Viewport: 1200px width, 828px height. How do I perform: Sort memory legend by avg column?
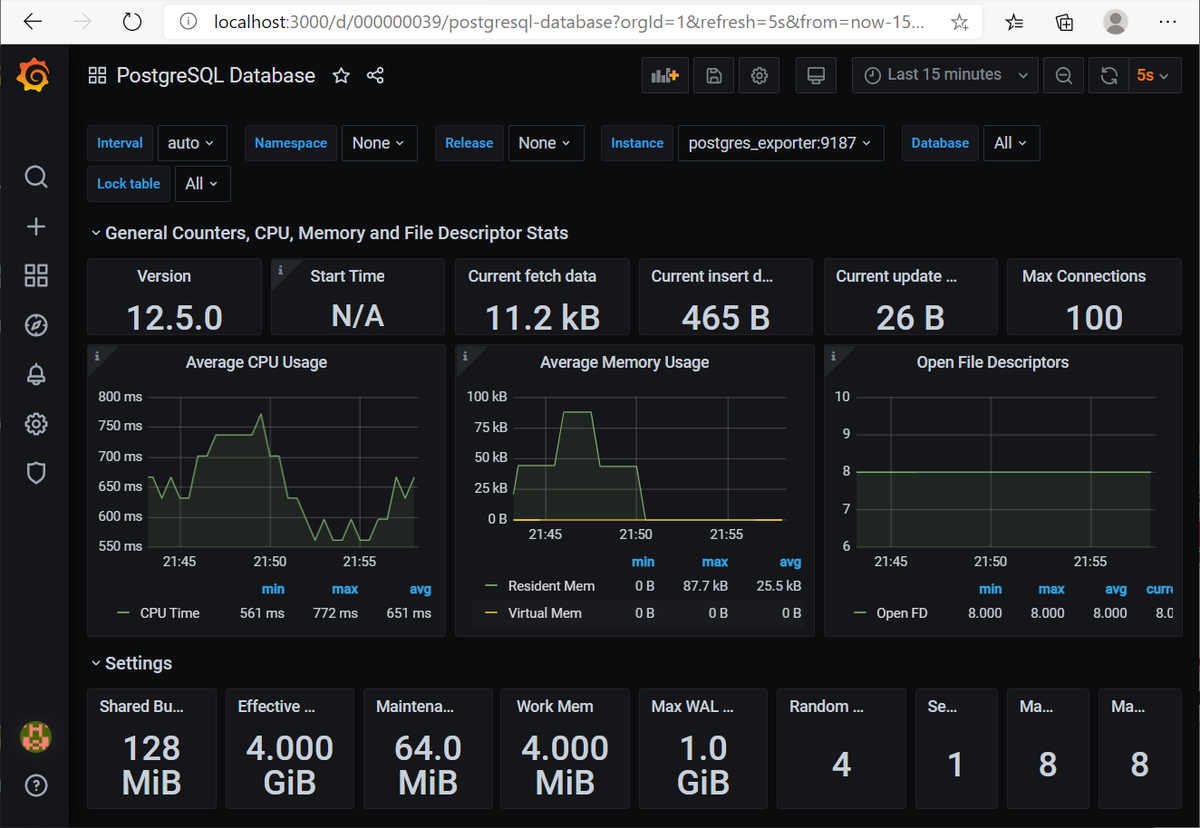coord(790,562)
